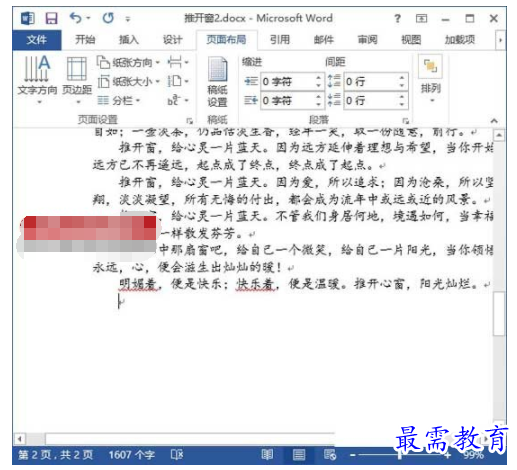517x470 pixels.
Task: Open the 文字方向 text direction menu
Action: point(37,80)
